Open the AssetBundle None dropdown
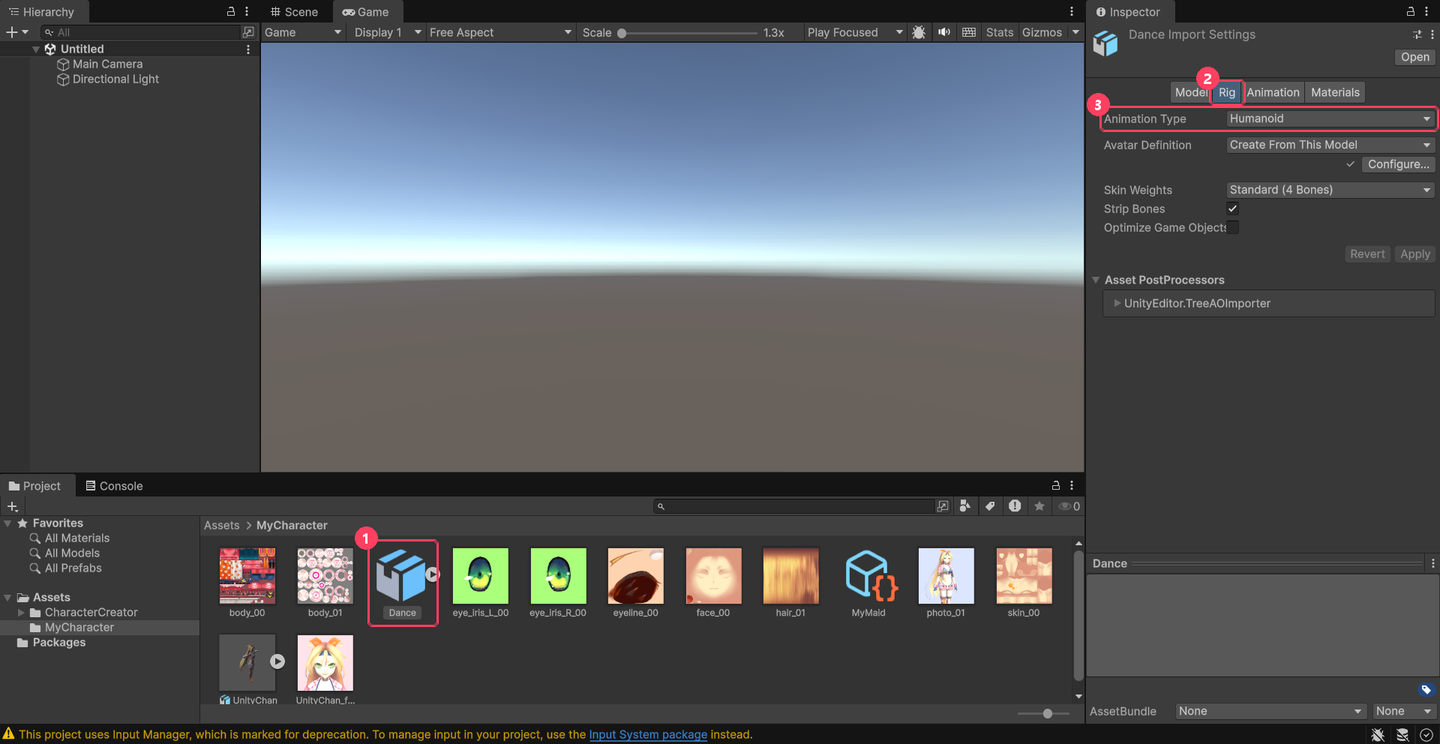This screenshot has height=744, width=1440. [1270, 711]
